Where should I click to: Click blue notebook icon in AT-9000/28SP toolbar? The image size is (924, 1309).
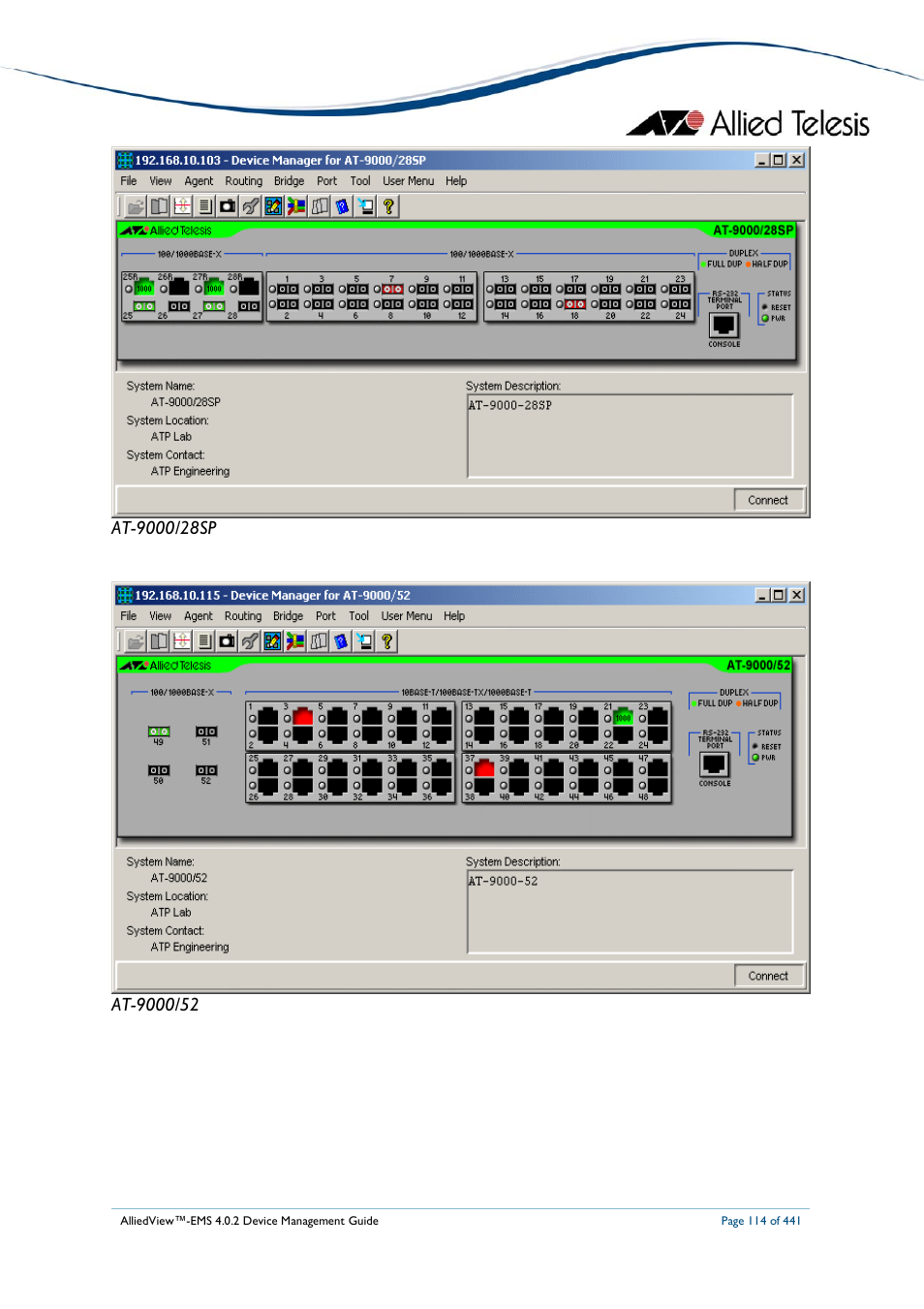[x=342, y=206]
